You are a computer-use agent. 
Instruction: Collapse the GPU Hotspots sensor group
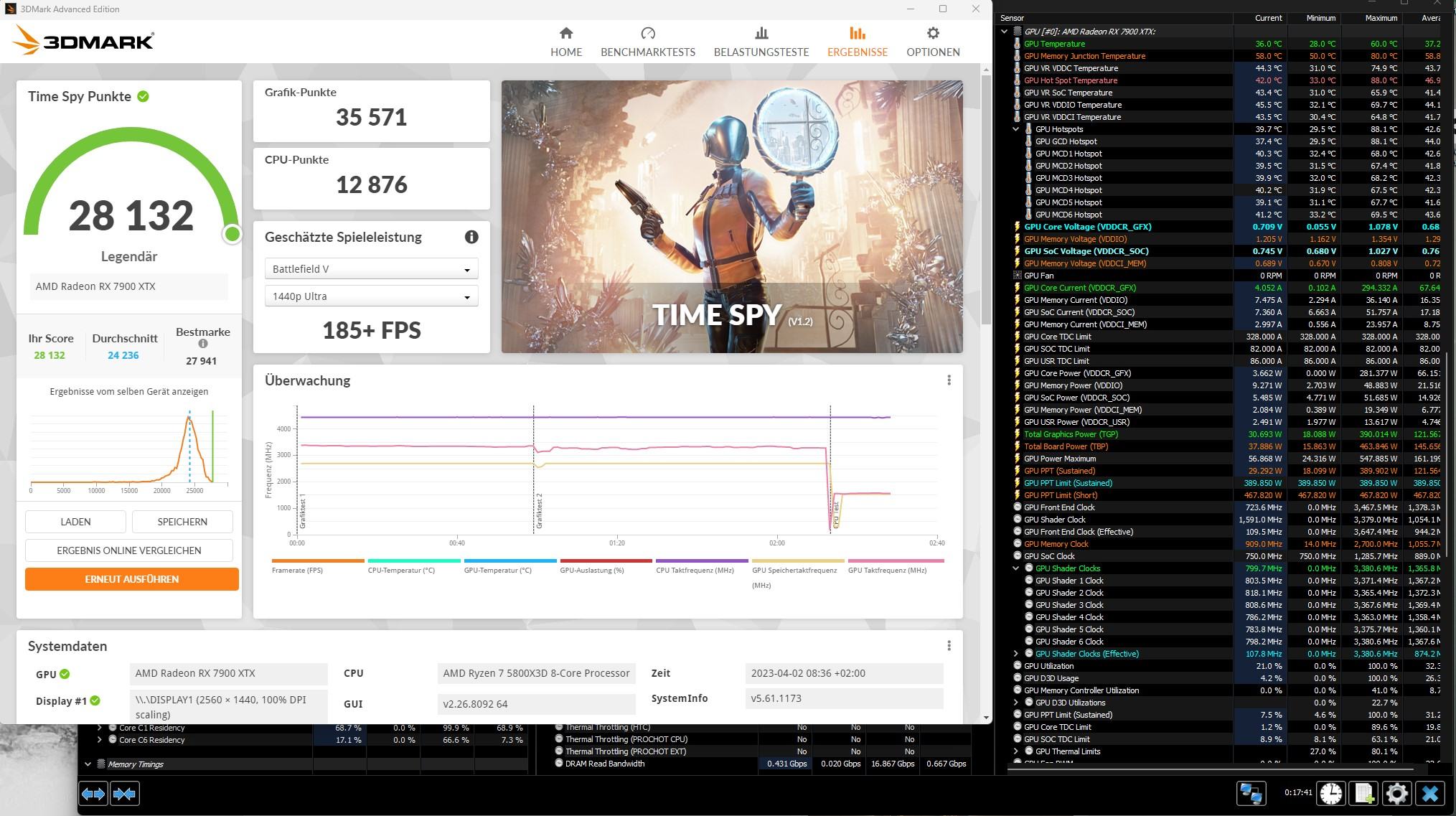coord(1015,129)
